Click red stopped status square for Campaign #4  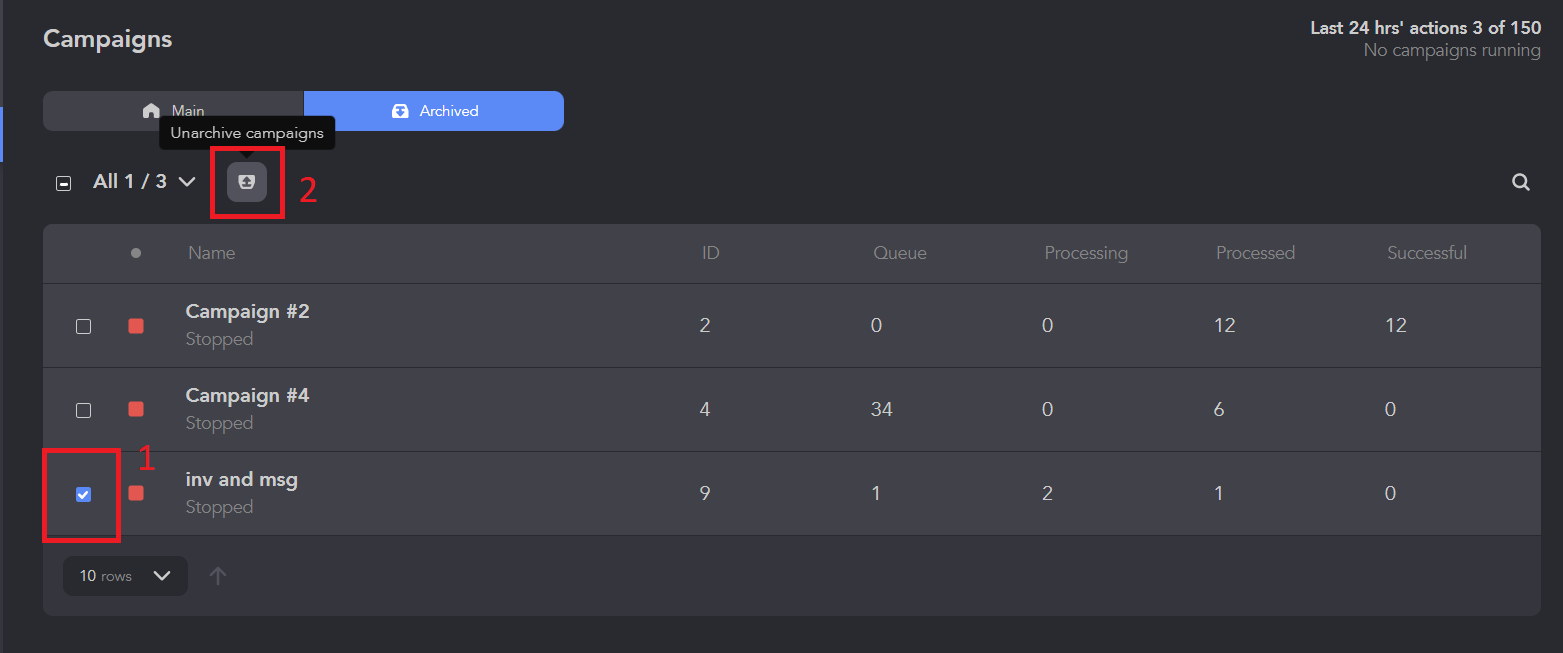[x=136, y=410]
